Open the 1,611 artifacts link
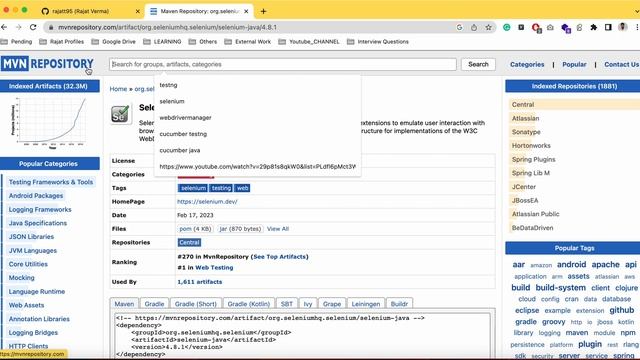 [200, 282]
